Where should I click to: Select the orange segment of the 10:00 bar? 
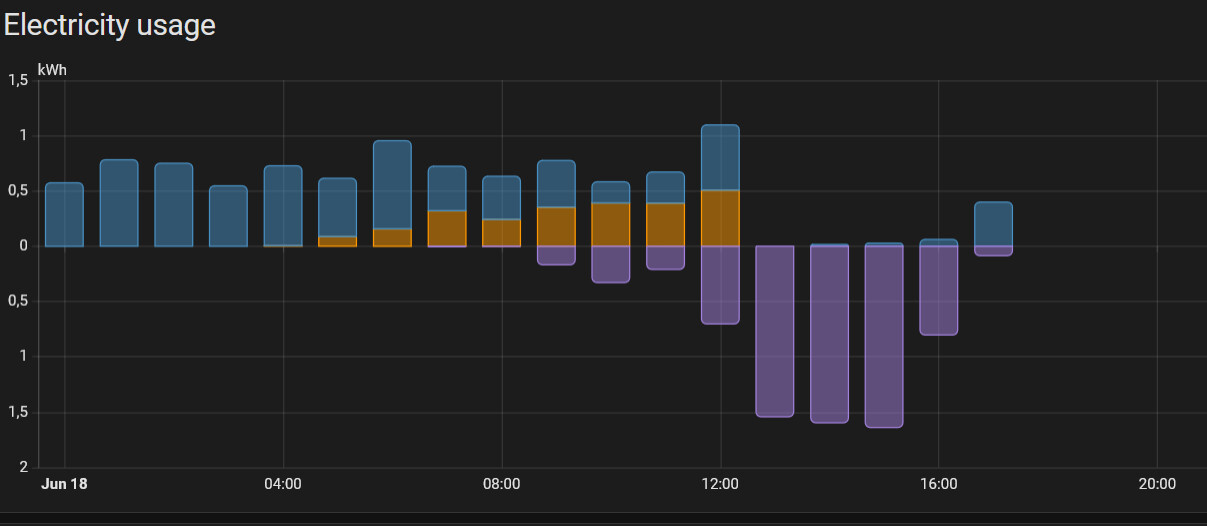pyautogui.click(x=611, y=224)
